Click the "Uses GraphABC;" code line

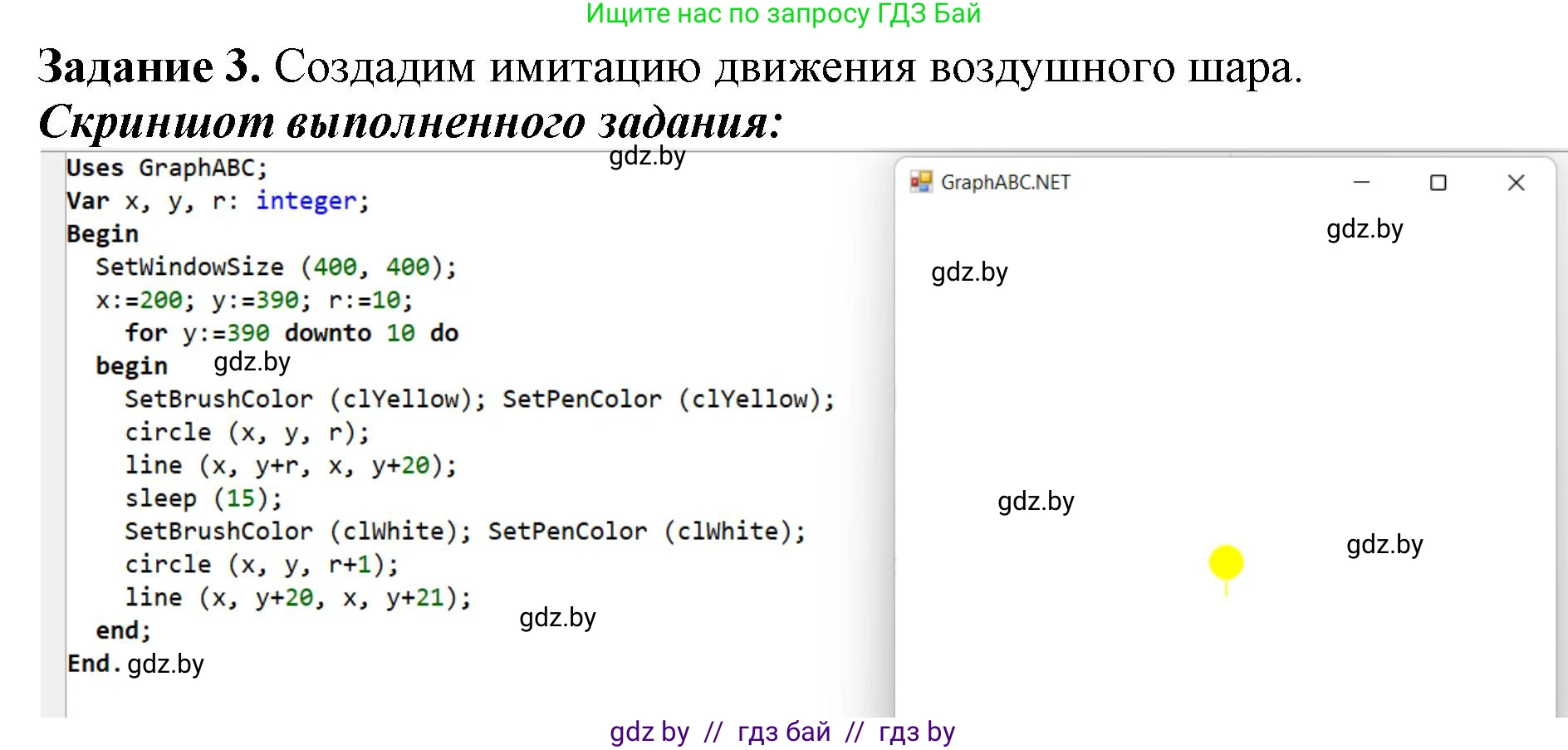click(167, 168)
